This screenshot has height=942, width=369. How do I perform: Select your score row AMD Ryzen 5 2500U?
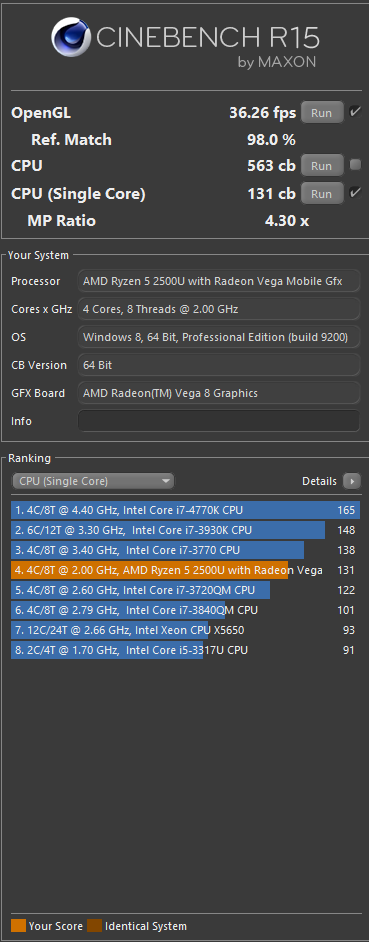[186, 570]
